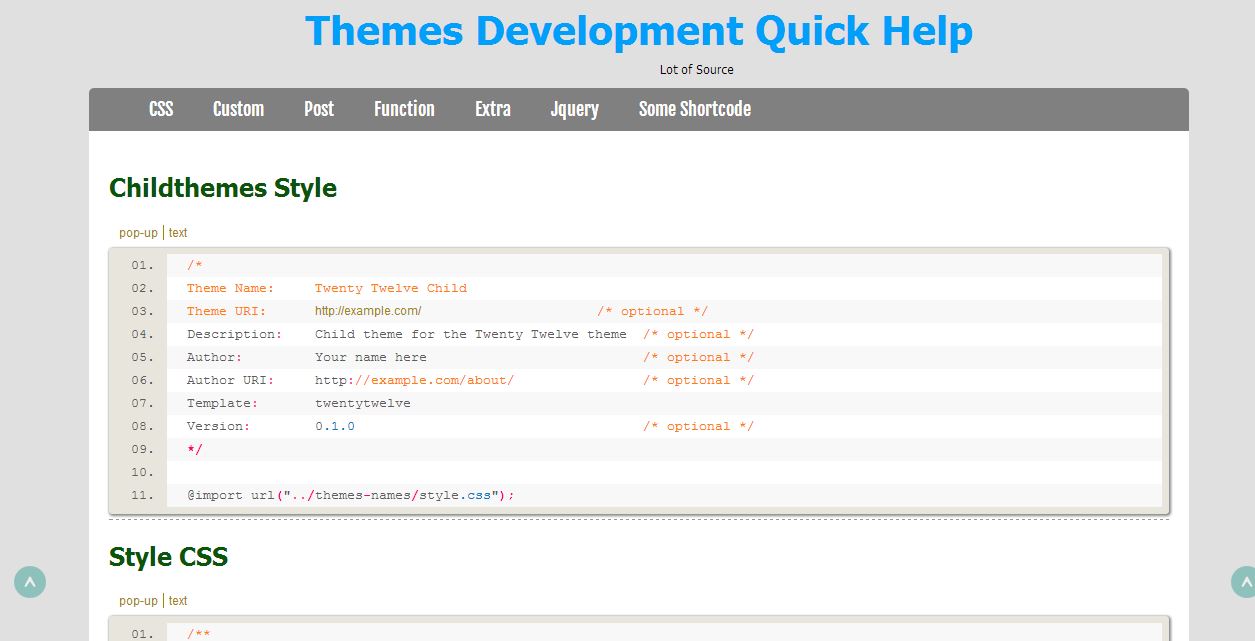The height and width of the screenshot is (641, 1255).
Task: Click text link under Style CSS heading
Action: click(x=178, y=601)
